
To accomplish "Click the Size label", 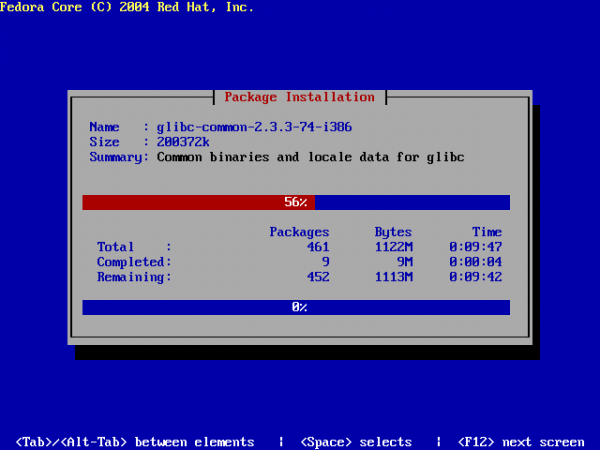I will [x=104, y=142].
